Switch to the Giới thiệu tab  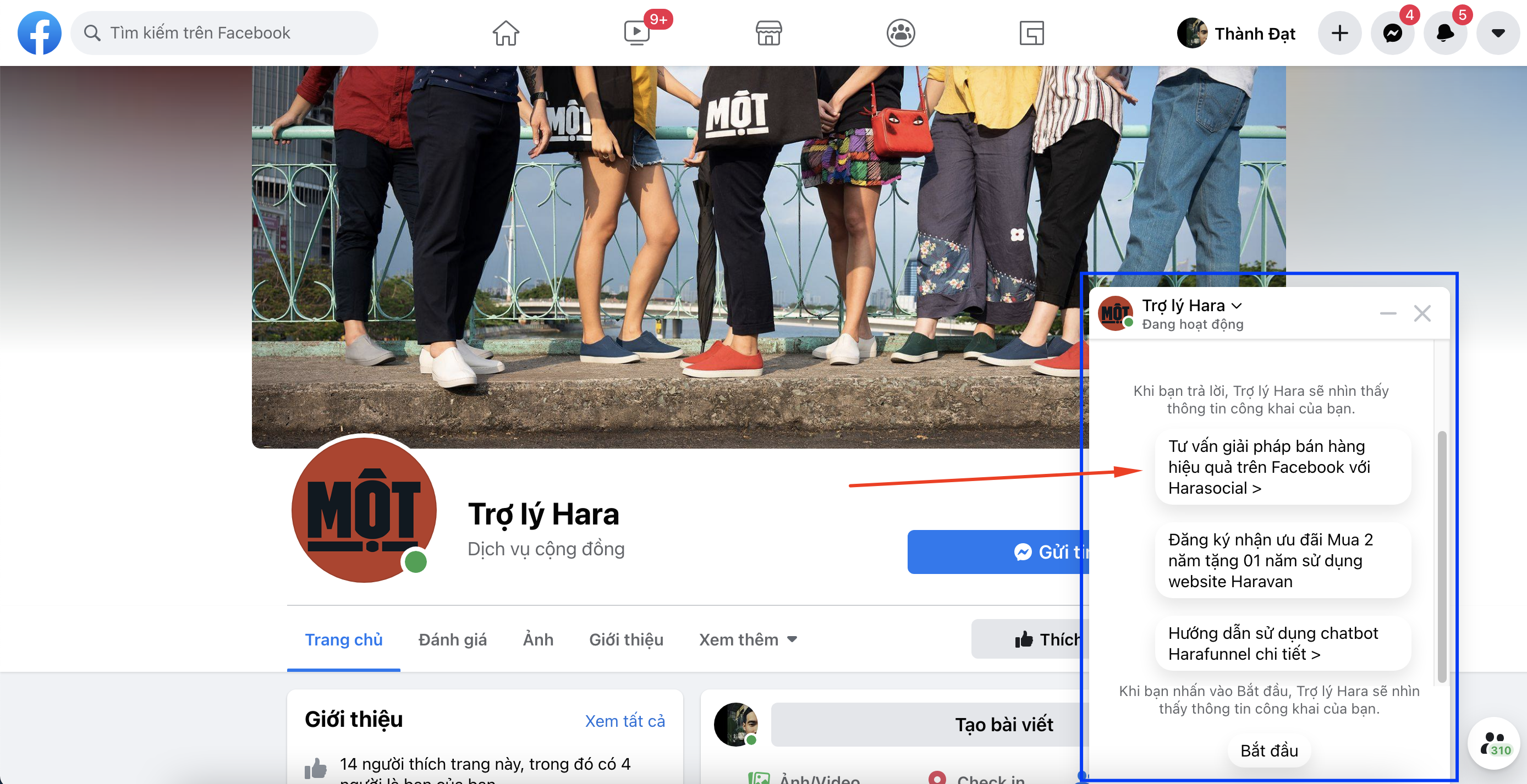coord(626,639)
